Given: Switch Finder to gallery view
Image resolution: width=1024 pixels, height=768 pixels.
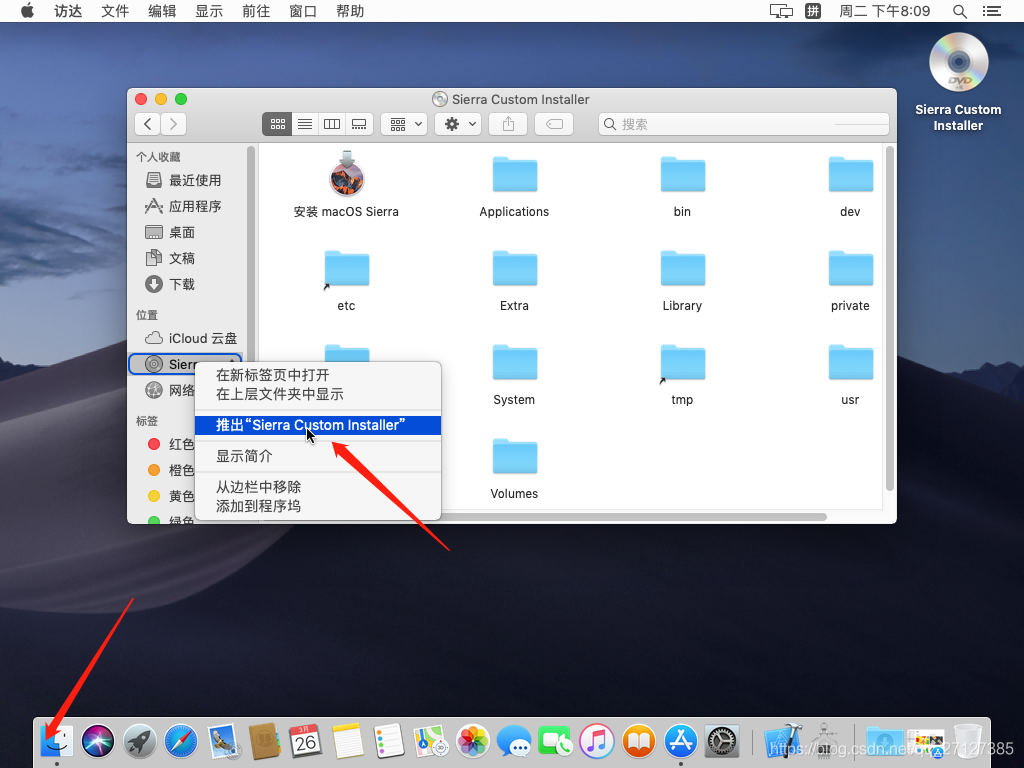Looking at the screenshot, I should [x=359, y=124].
